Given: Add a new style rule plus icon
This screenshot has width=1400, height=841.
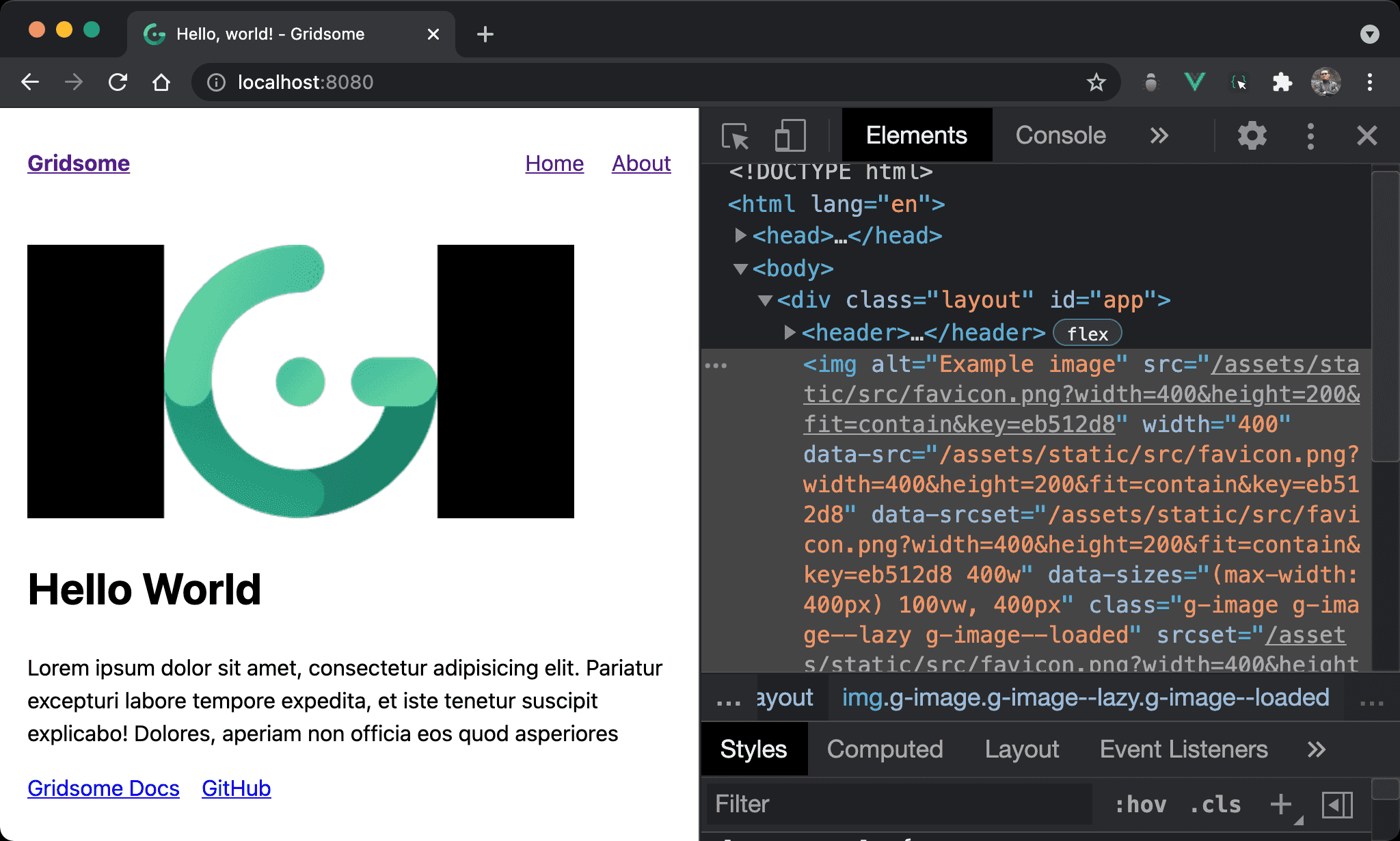Looking at the screenshot, I should [1281, 804].
